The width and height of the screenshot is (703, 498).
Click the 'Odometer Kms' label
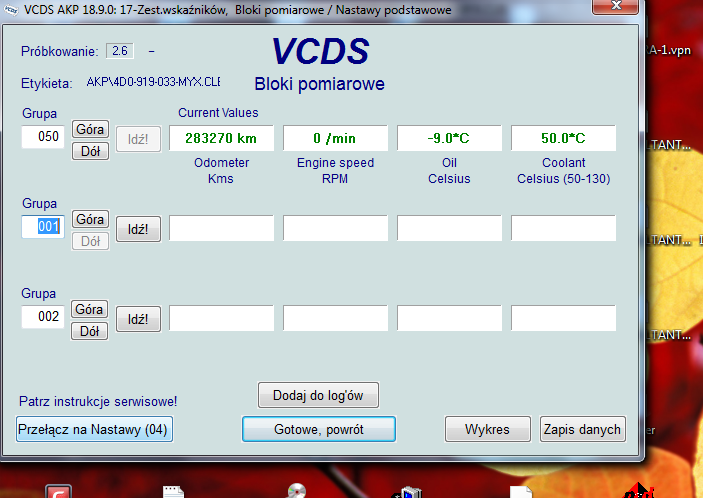click(x=221, y=171)
